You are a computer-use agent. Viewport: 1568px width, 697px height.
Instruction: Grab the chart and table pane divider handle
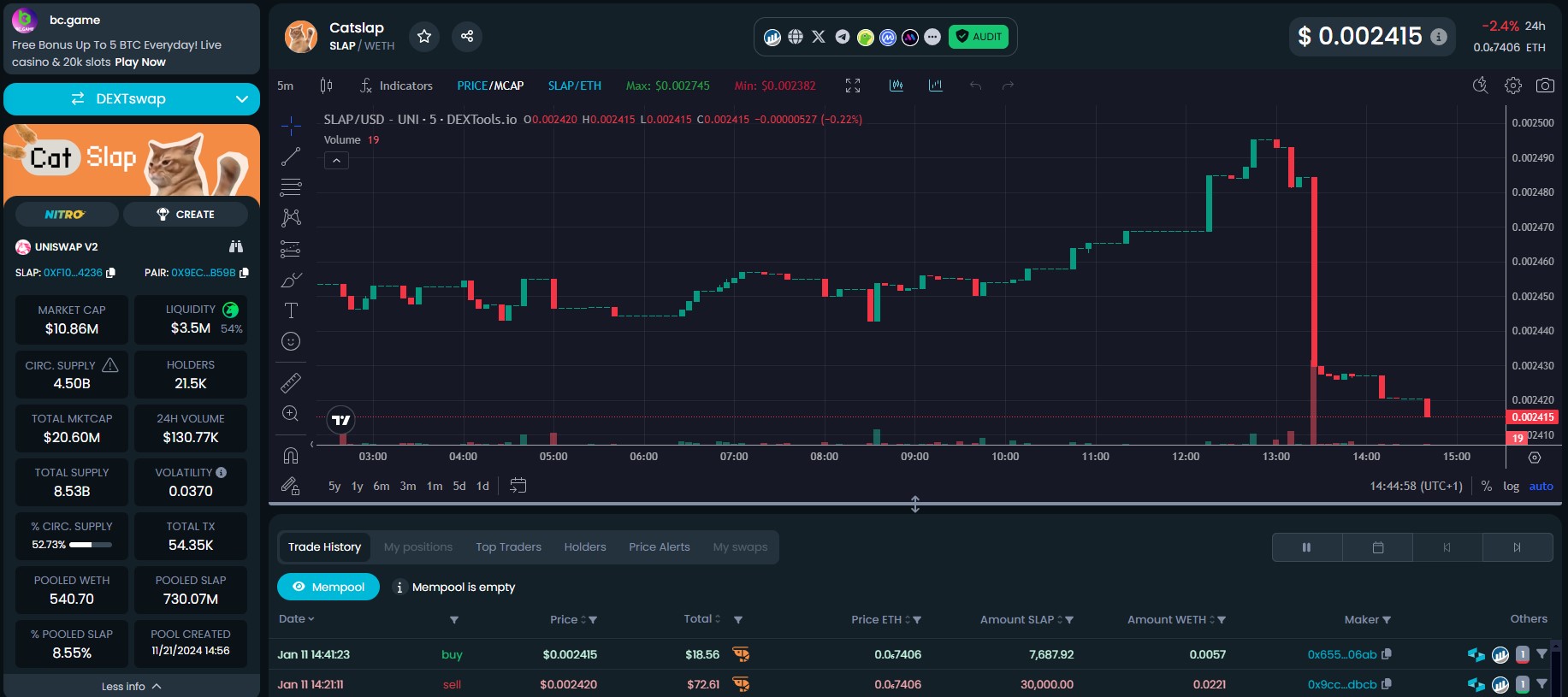914,505
